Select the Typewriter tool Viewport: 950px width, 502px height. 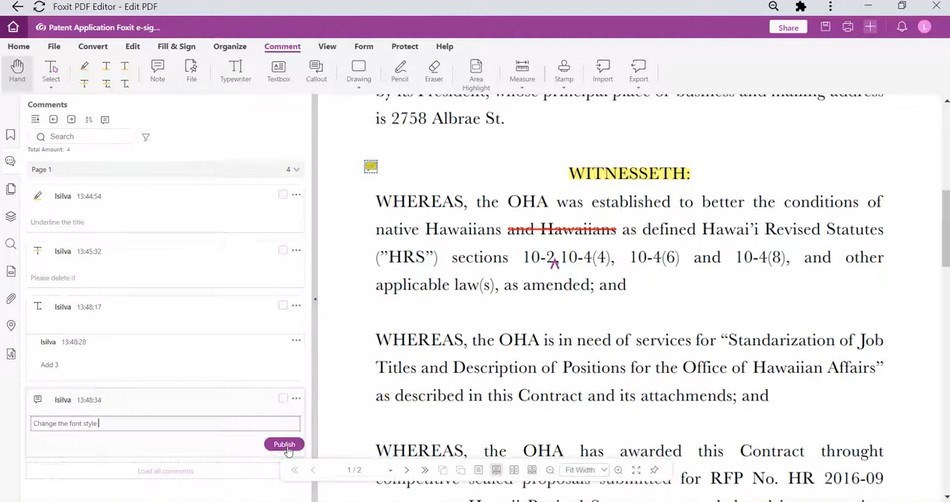[236, 71]
